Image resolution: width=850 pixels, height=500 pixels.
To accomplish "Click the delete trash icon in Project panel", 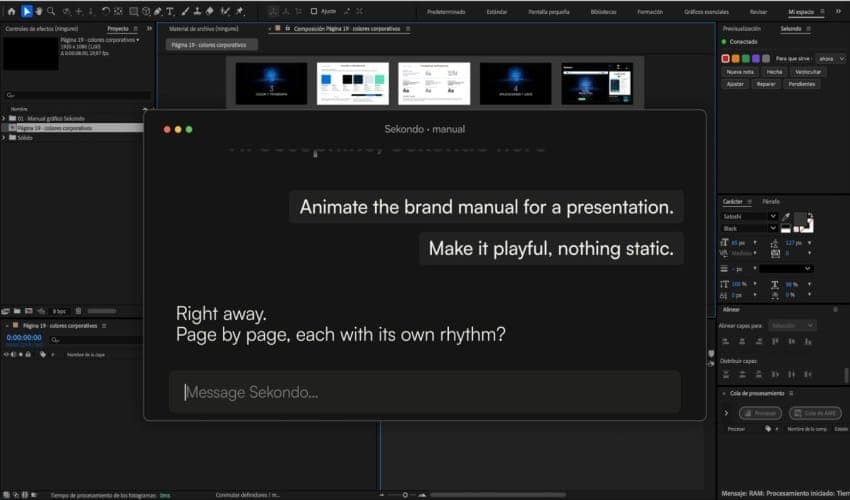I will coord(78,311).
